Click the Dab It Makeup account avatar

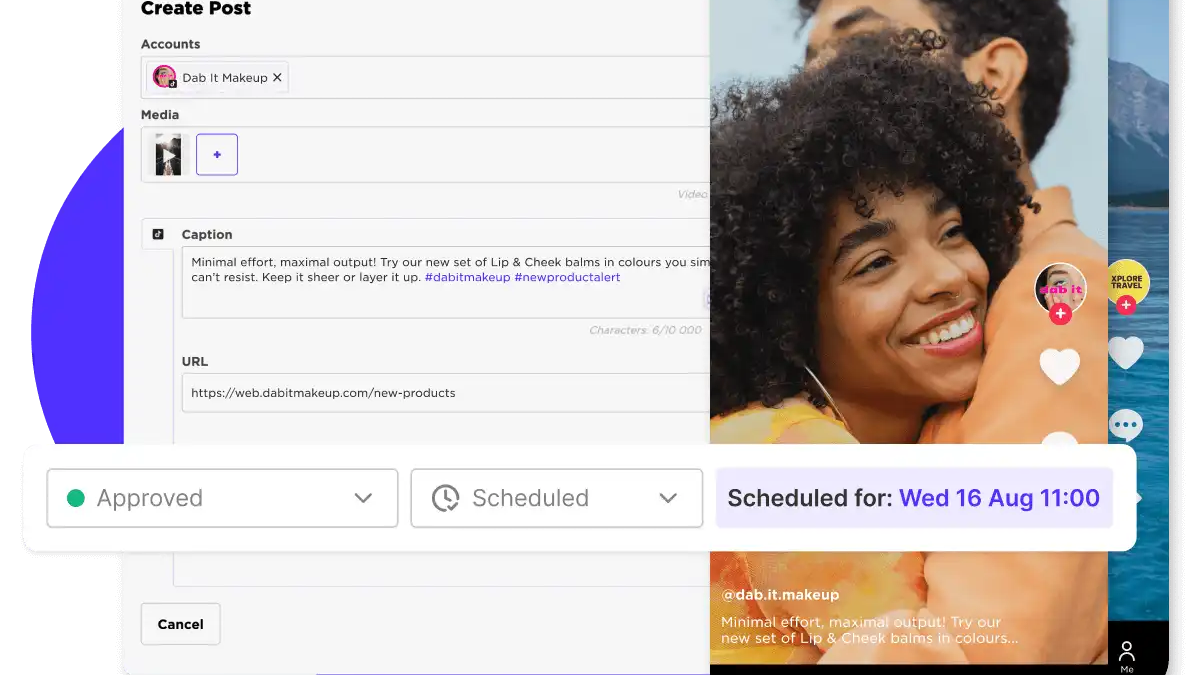click(x=164, y=77)
